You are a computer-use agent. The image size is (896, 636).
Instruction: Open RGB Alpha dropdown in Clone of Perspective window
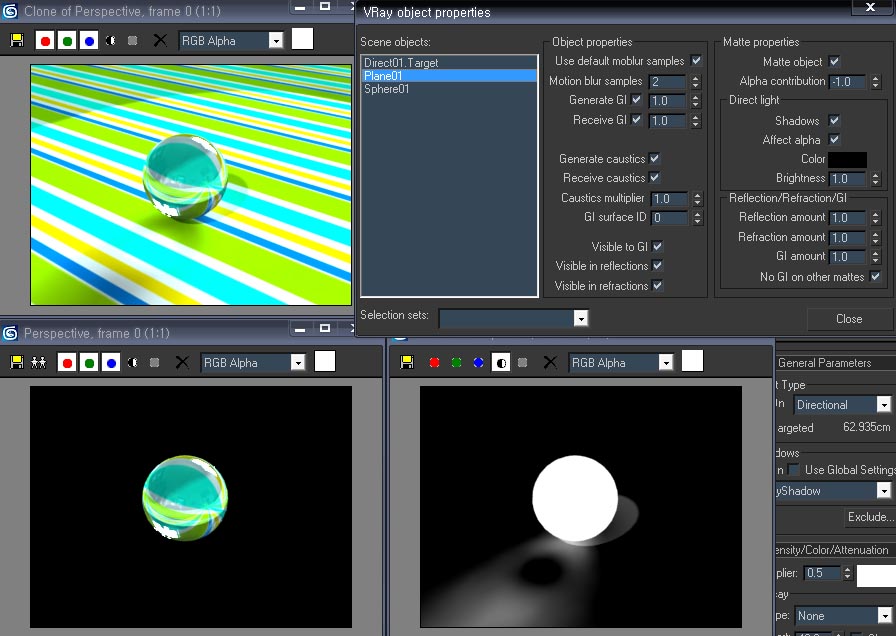(276, 41)
